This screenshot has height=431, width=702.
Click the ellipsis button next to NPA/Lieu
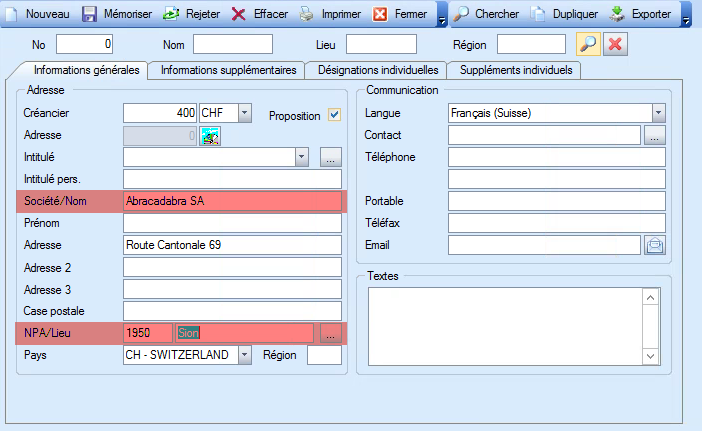(x=331, y=333)
